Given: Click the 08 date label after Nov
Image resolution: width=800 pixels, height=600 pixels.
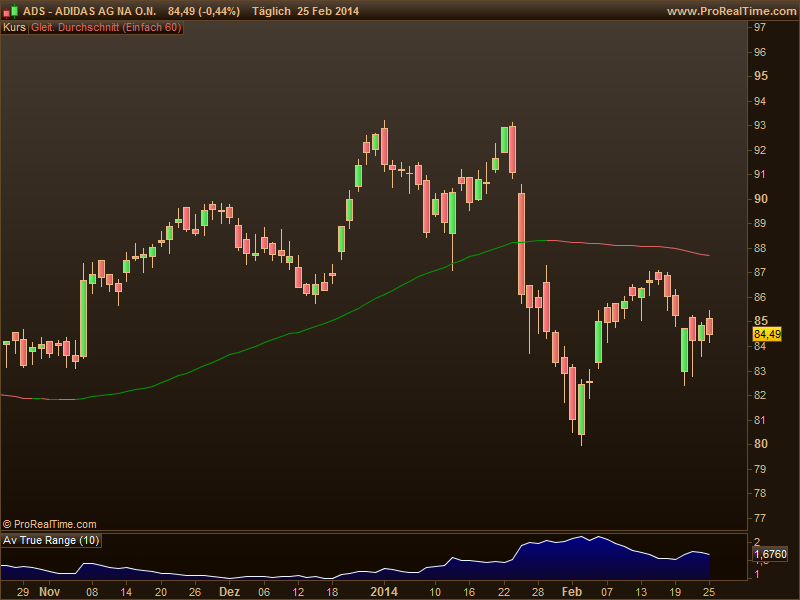Looking at the screenshot, I should (x=92, y=592).
